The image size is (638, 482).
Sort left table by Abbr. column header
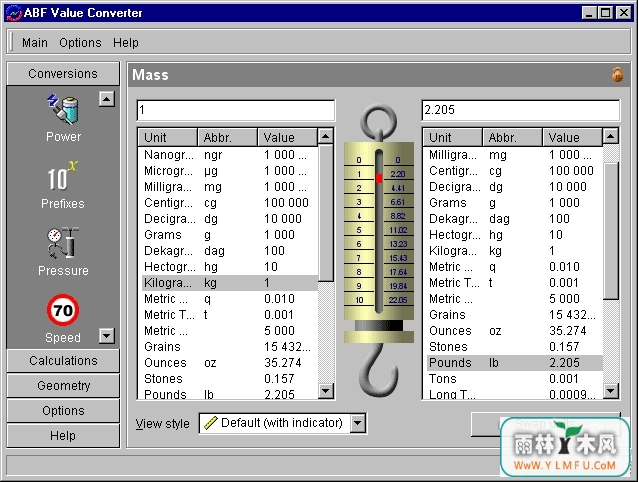click(x=227, y=137)
